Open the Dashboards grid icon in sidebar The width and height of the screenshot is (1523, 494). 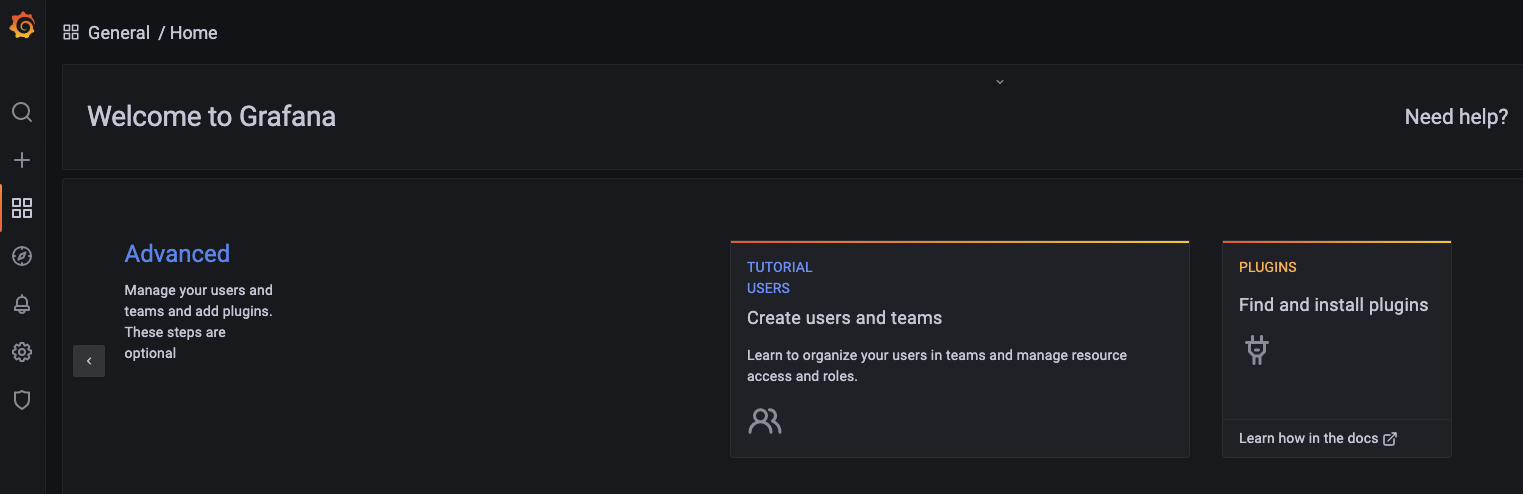point(22,208)
